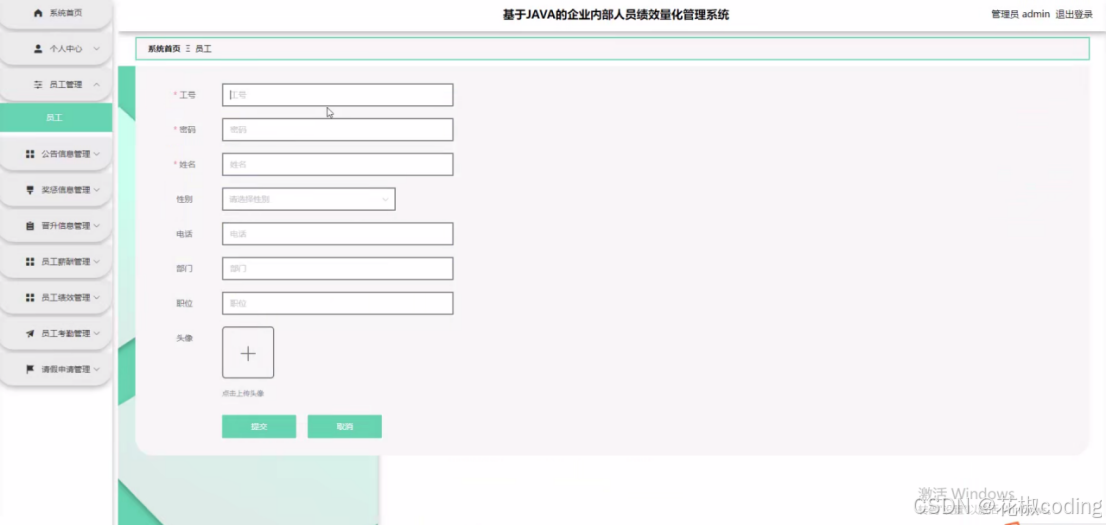Click the 管理员 admin label
The width and height of the screenshot is (1106, 526).
click(1021, 14)
